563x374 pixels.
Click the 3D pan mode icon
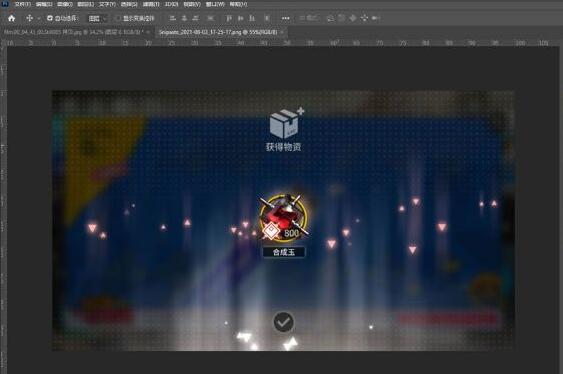click(353, 18)
